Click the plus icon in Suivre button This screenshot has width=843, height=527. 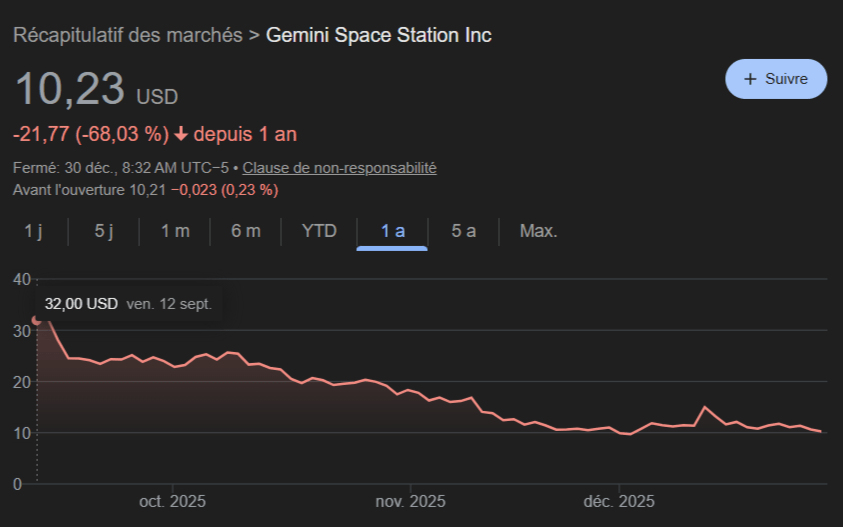(x=750, y=79)
